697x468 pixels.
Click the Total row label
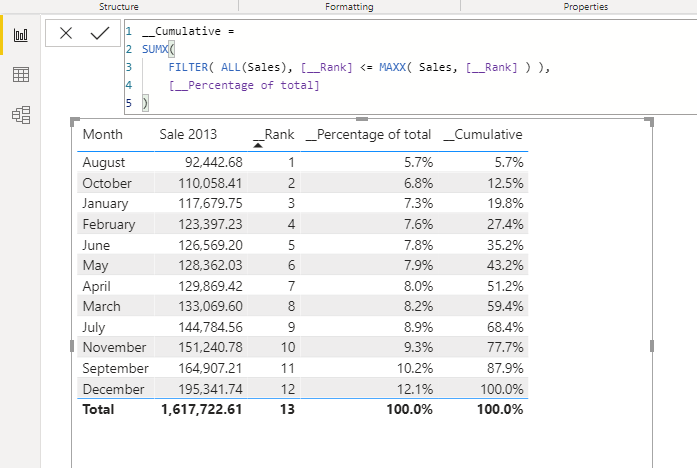tap(98, 409)
